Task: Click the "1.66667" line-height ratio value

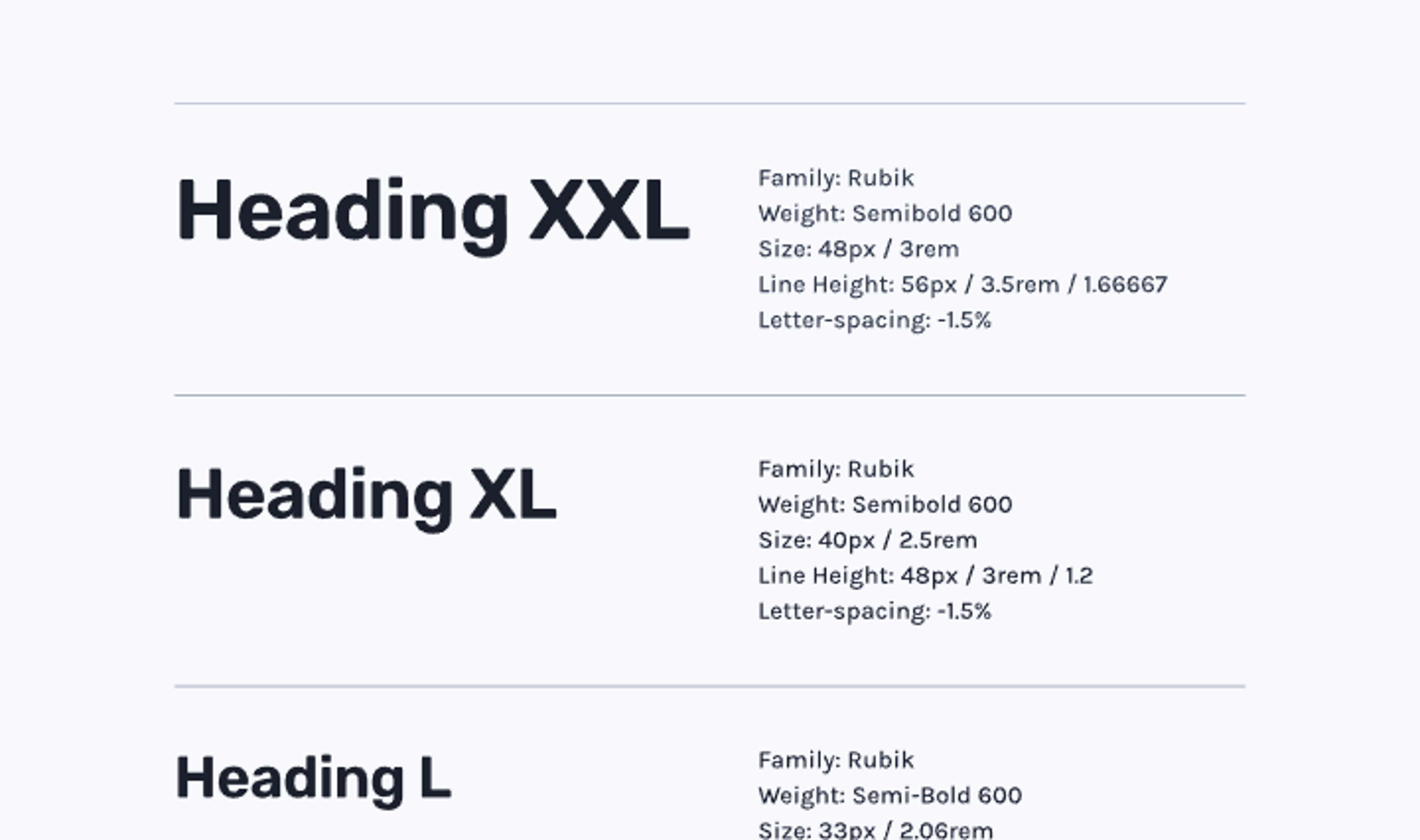Action: (1125, 285)
